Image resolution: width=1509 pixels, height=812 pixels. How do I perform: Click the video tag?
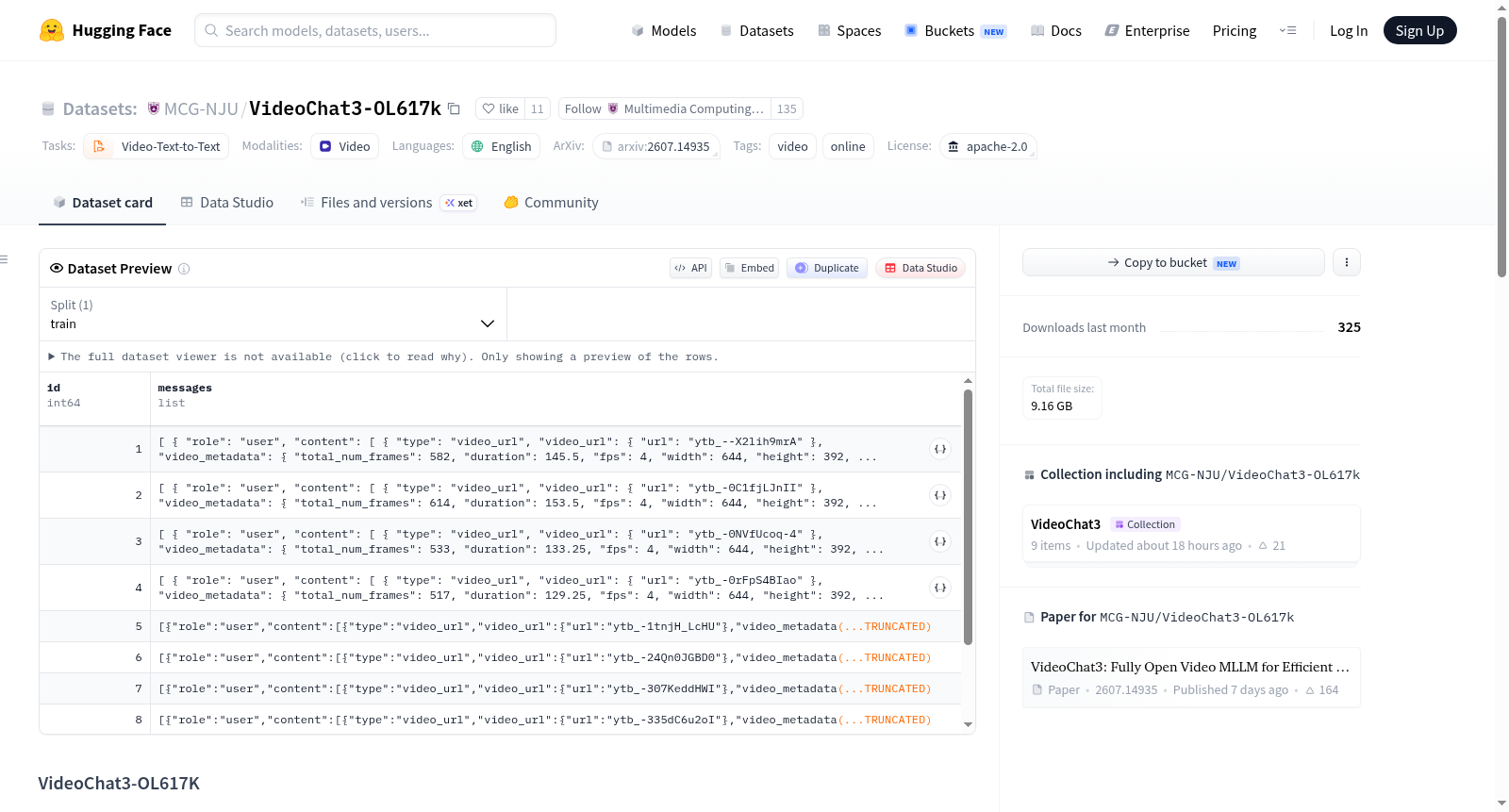pyautogui.click(x=792, y=146)
